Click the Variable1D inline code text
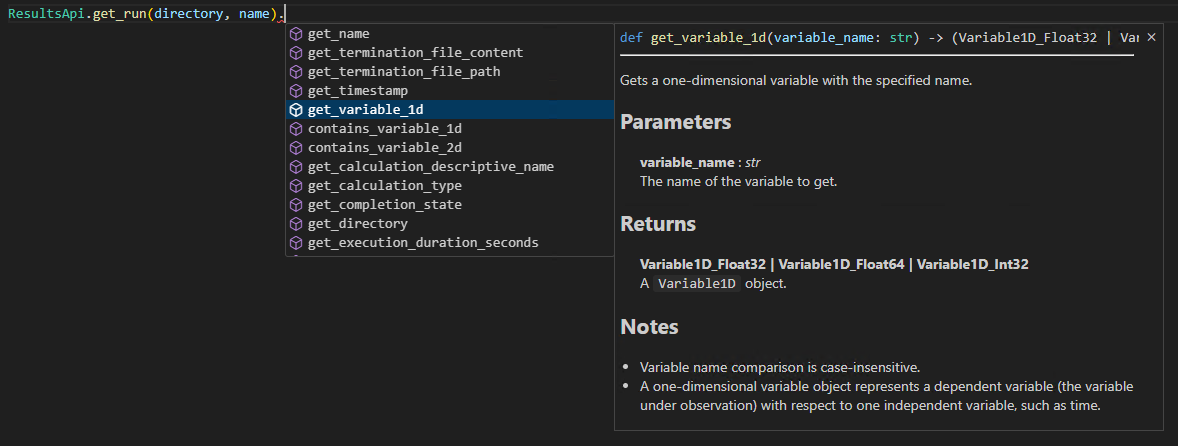This screenshot has height=446, width=1178. point(695,284)
